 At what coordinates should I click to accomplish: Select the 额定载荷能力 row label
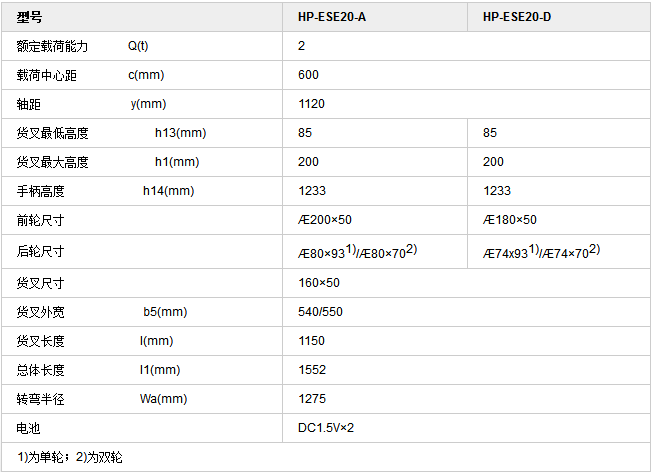click(53, 47)
